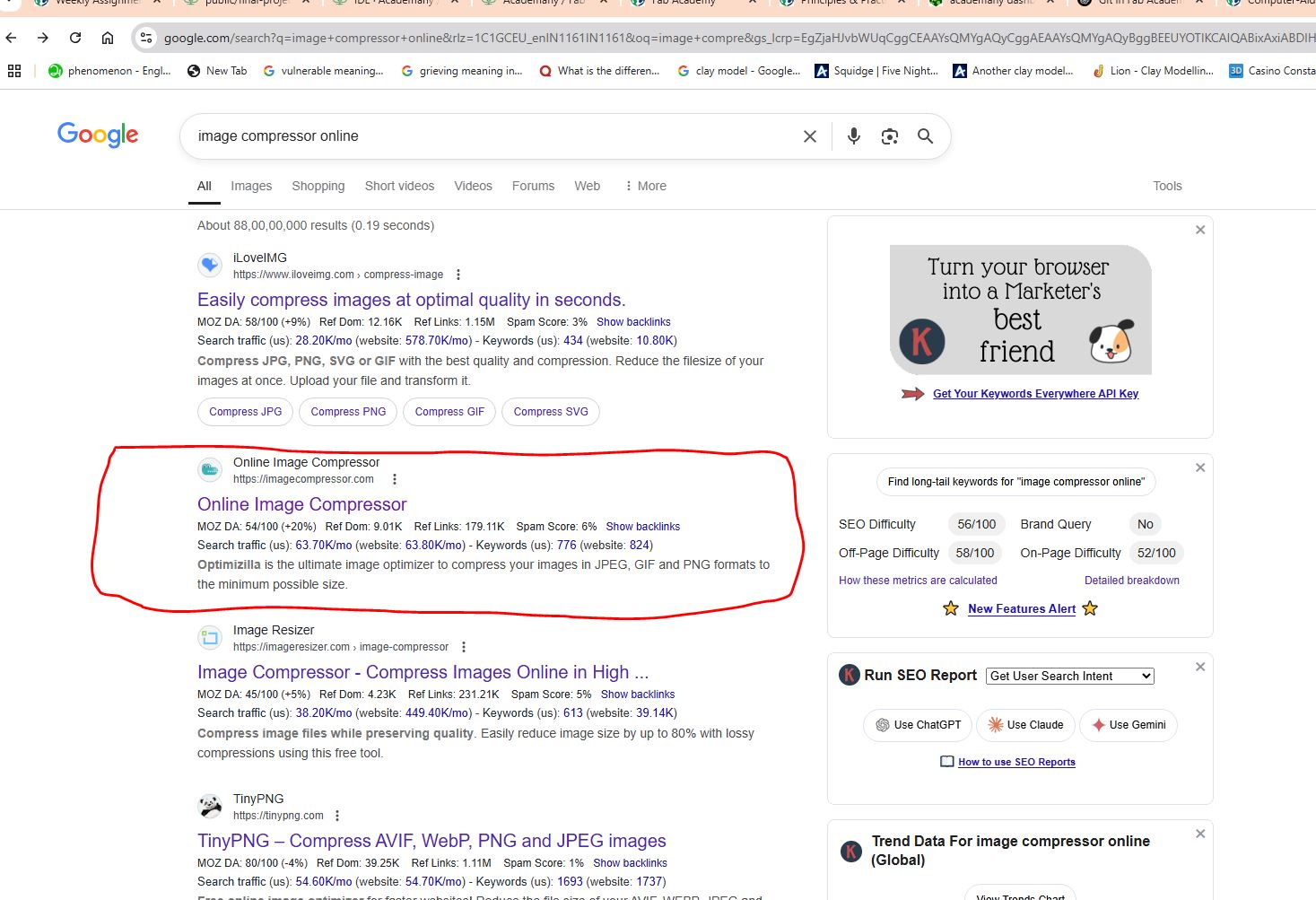Click the Use Gemini button
The height and width of the screenshot is (900, 1316).
1129,725
